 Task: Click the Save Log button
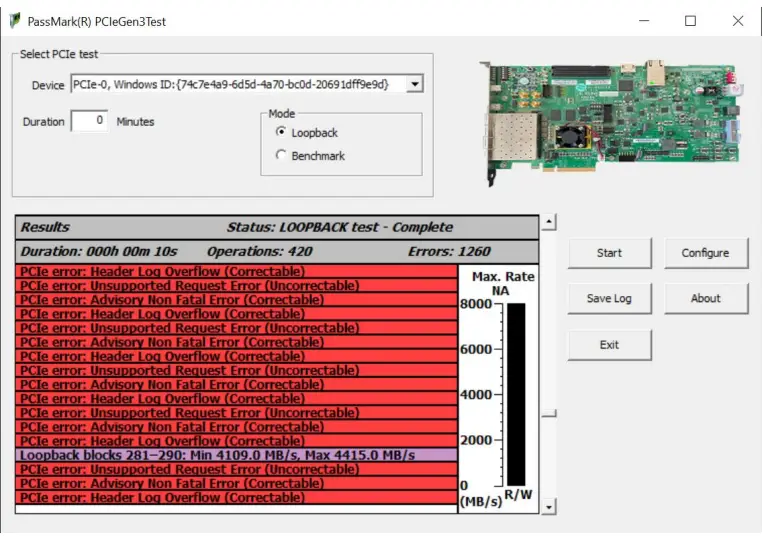609,299
